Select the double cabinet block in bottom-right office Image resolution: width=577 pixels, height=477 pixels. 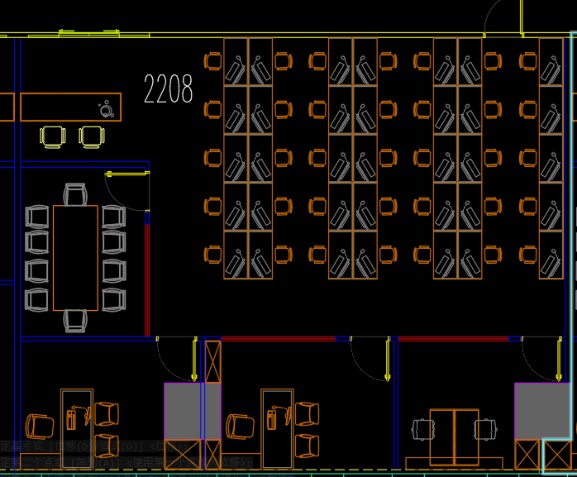click(454, 437)
